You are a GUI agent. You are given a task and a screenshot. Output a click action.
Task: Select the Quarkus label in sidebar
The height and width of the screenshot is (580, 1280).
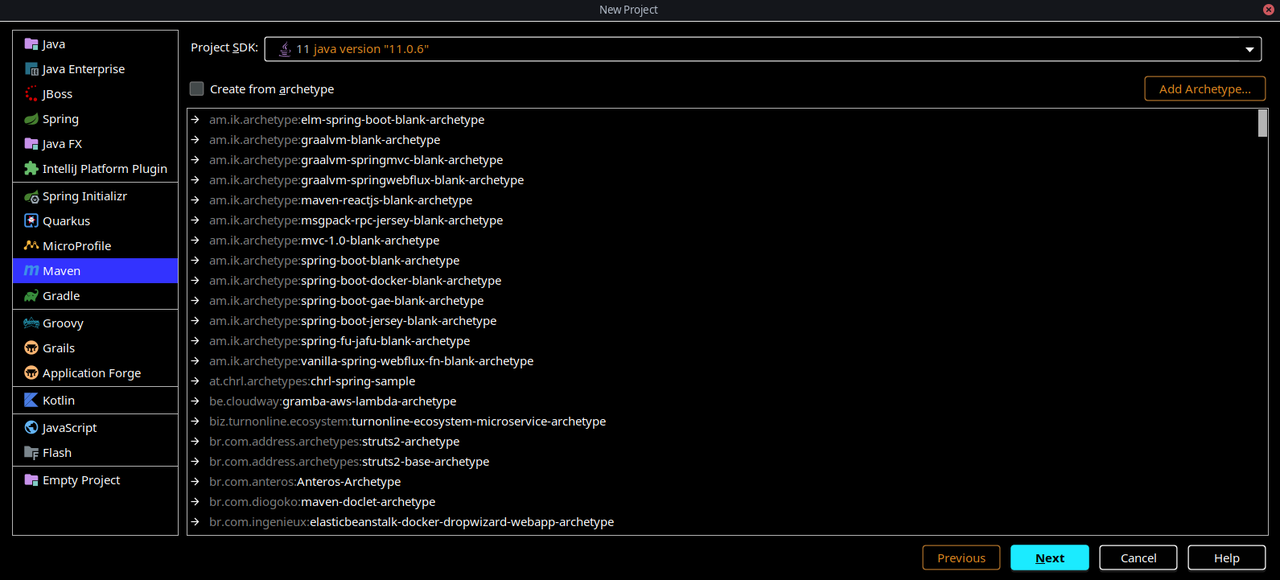(x=66, y=221)
